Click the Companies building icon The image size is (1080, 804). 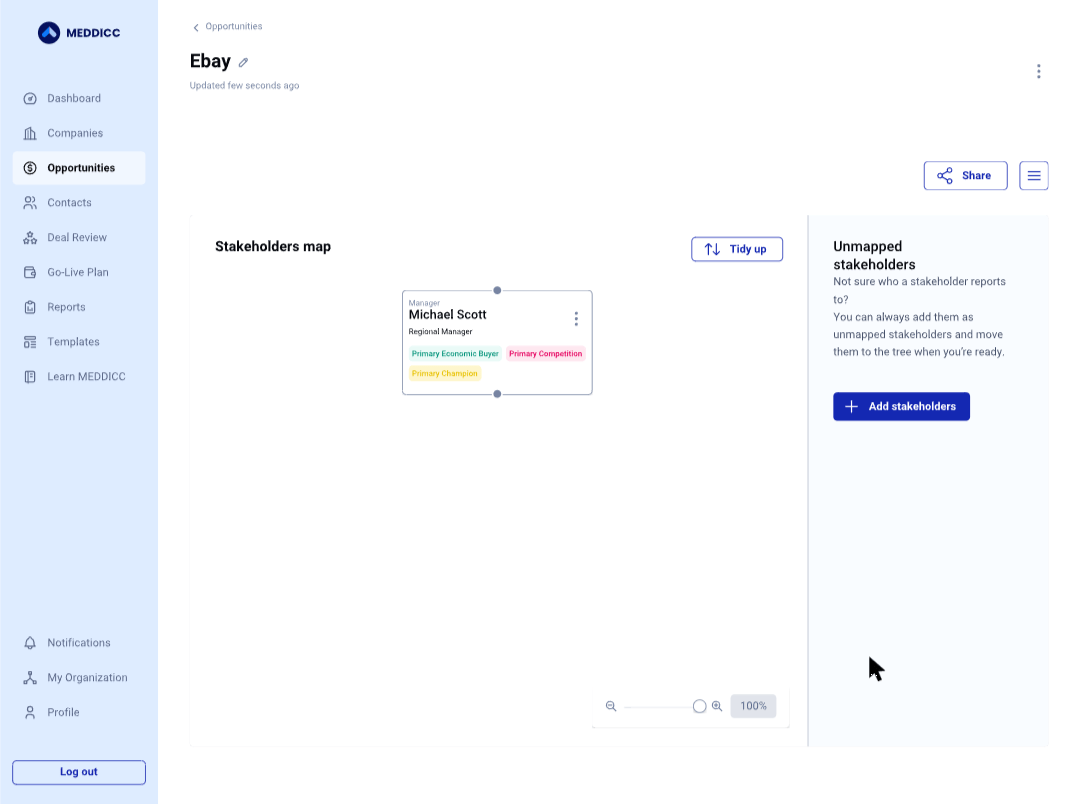click(x=30, y=133)
